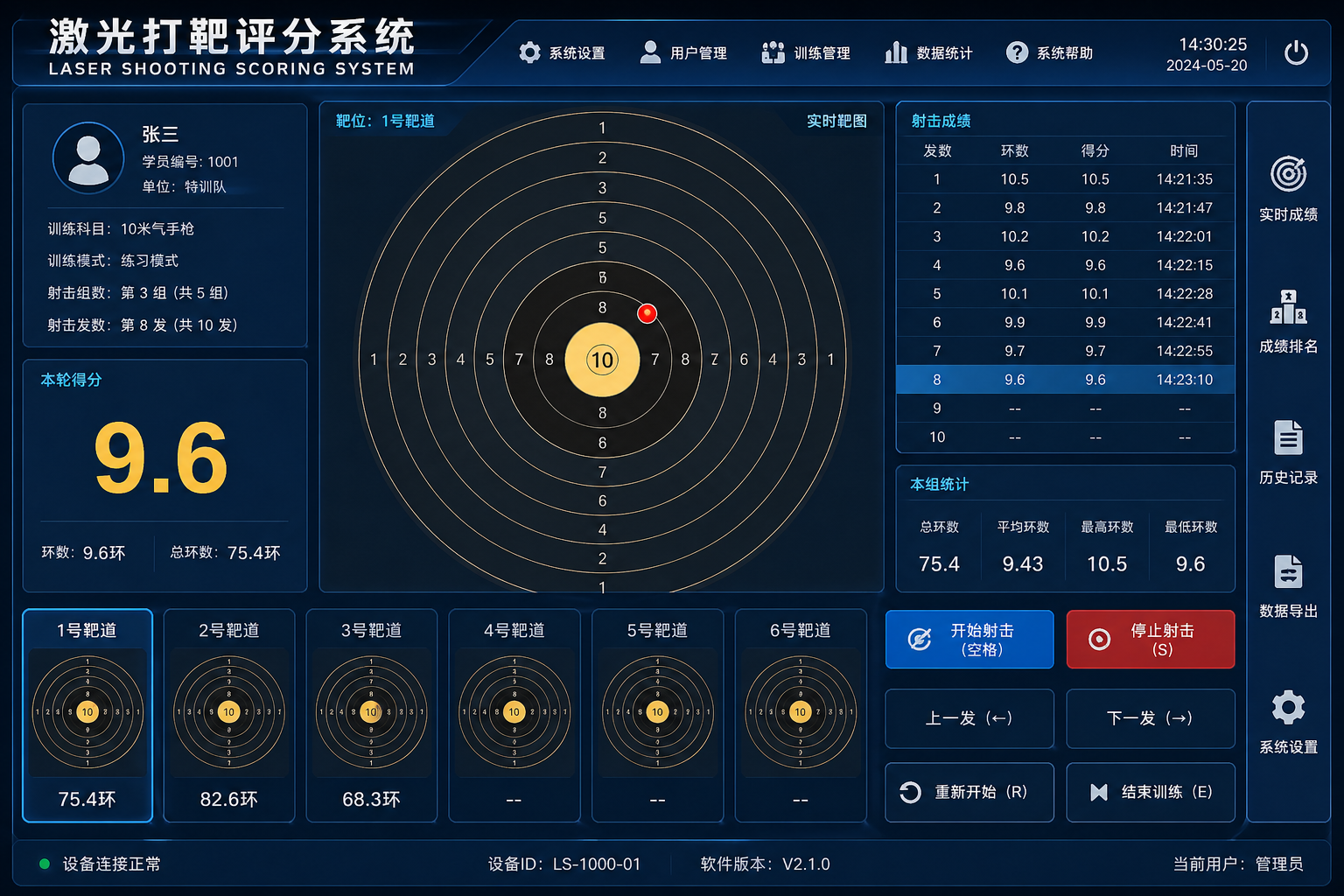The image size is (1344, 896).
Task: Open 用户管理 from the top menu bar
Action: (684, 52)
